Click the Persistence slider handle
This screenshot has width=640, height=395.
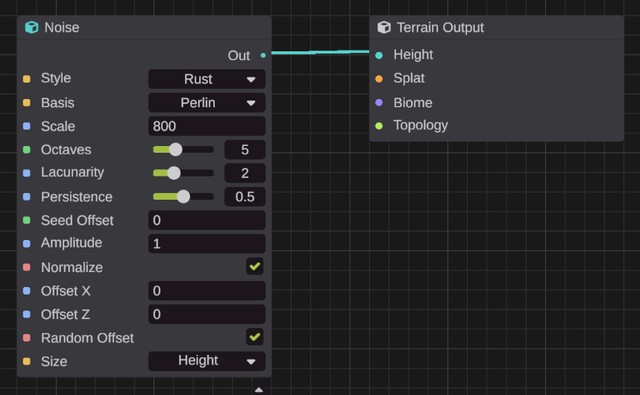pos(183,197)
